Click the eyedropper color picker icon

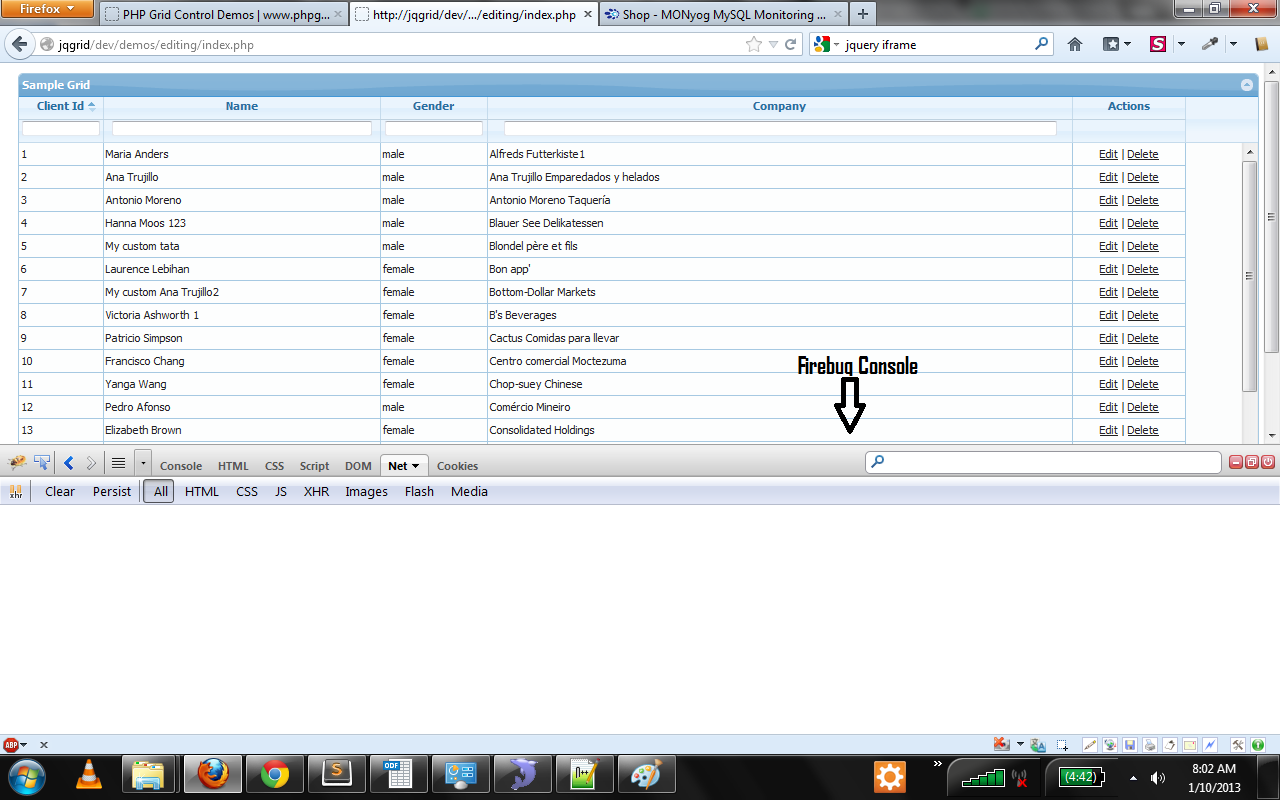tap(1211, 44)
